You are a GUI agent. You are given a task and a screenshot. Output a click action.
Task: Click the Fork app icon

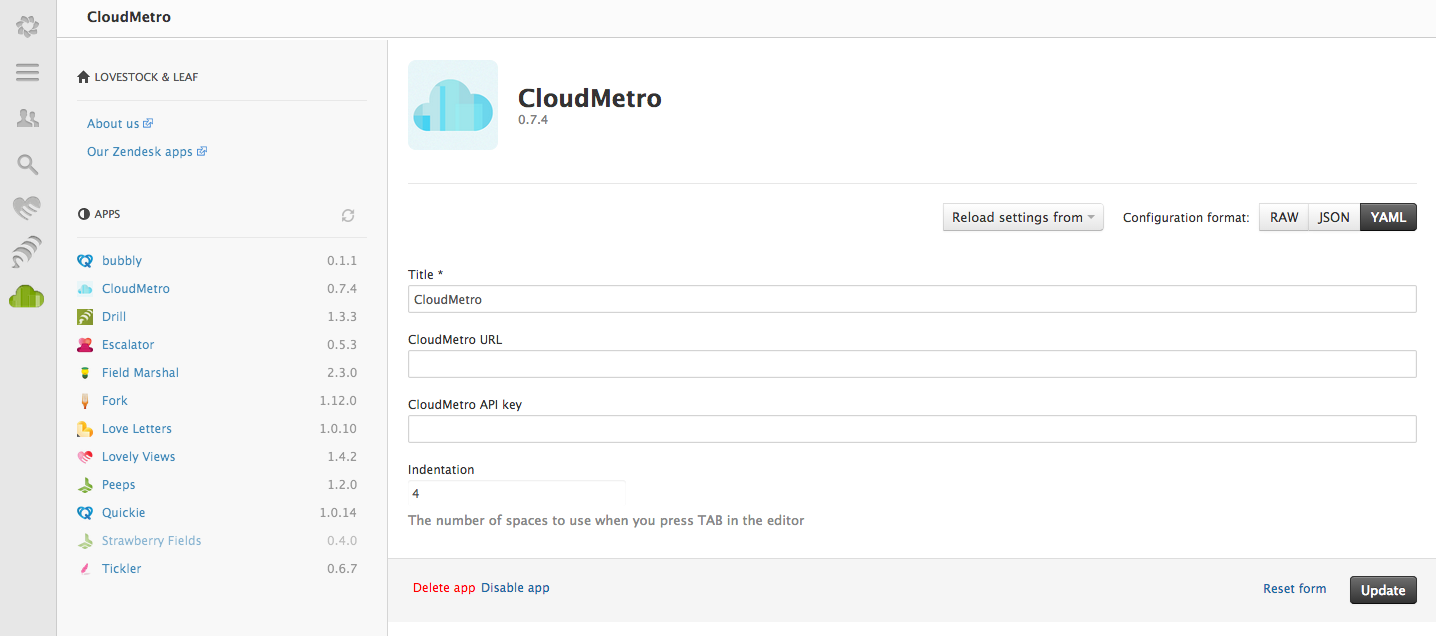[x=85, y=401]
